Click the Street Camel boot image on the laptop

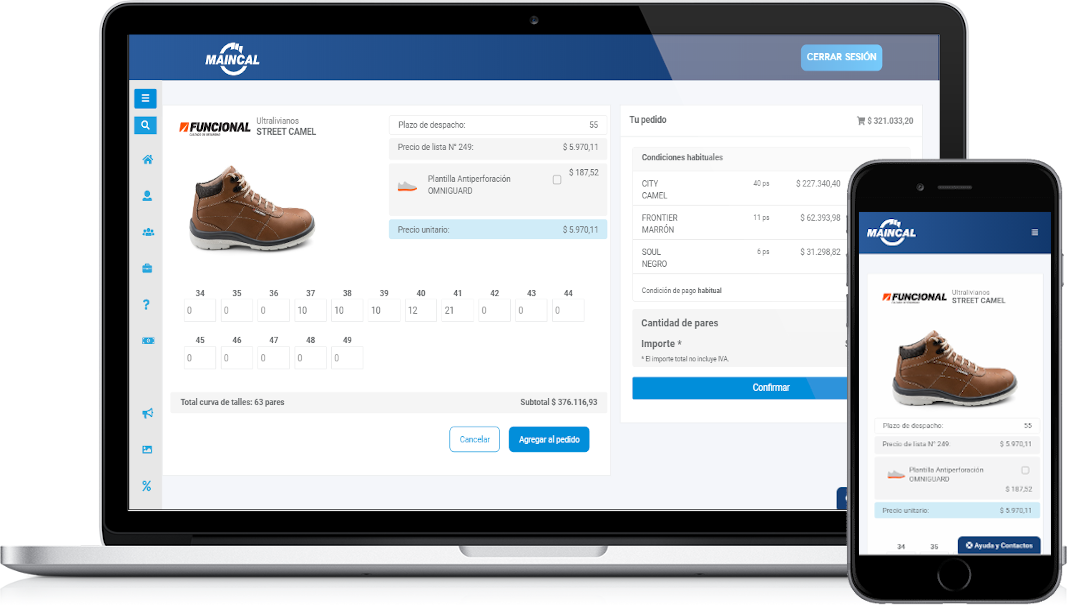click(x=251, y=208)
